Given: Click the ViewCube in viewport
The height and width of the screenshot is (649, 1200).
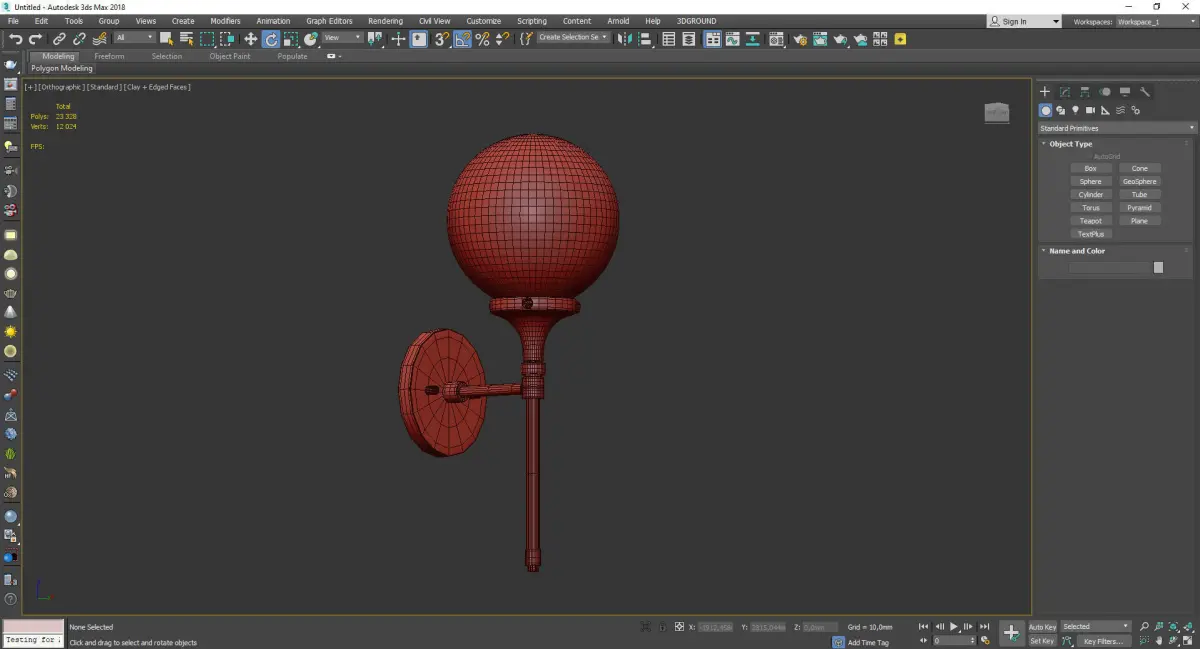Looking at the screenshot, I should tap(996, 112).
